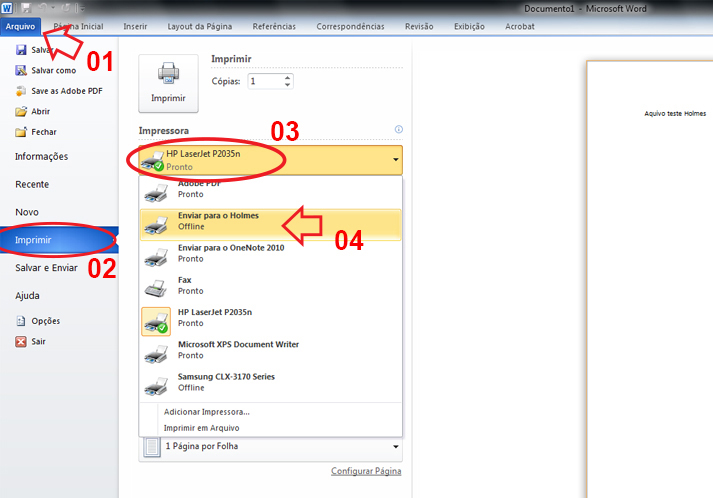The width and height of the screenshot is (713, 498).
Task: Open Correspondências tab
Action: [x=350, y=27]
